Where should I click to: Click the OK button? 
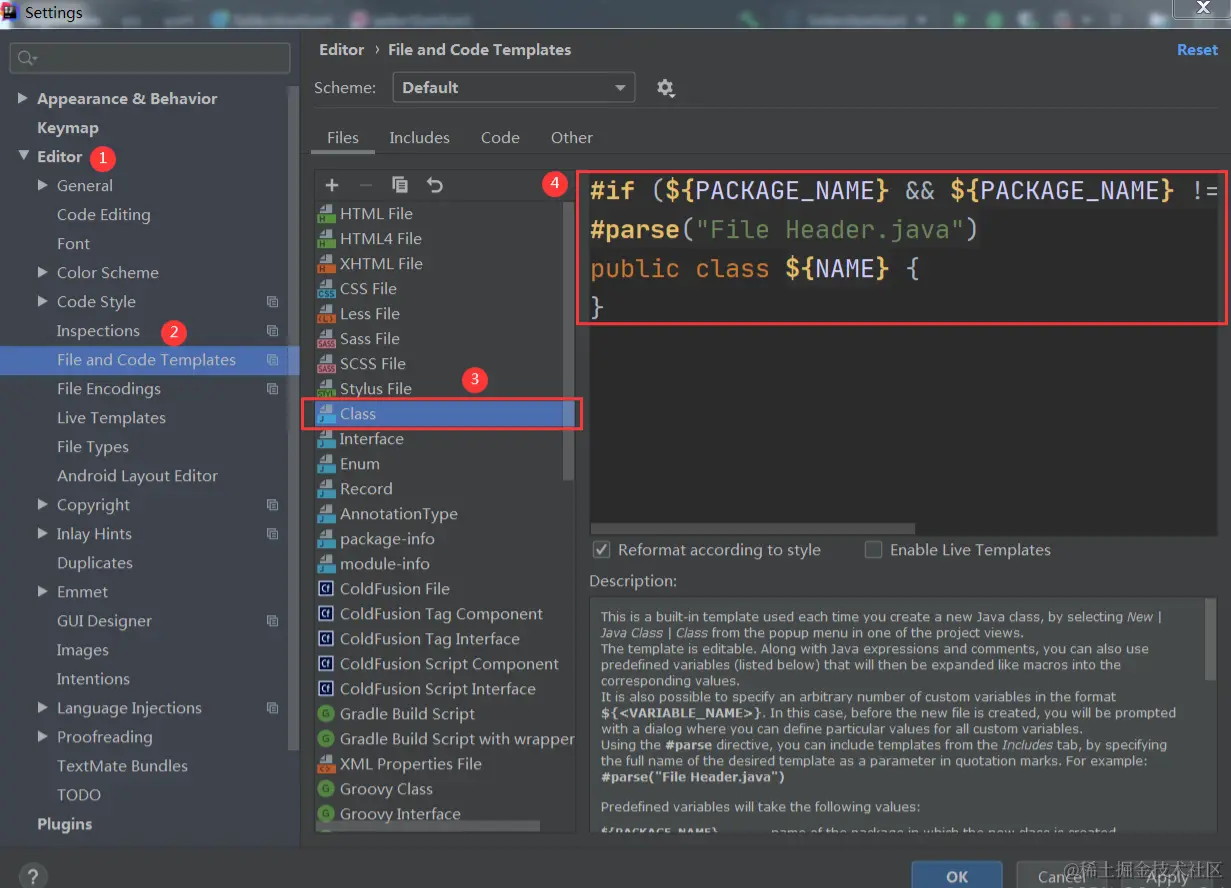[x=957, y=875]
